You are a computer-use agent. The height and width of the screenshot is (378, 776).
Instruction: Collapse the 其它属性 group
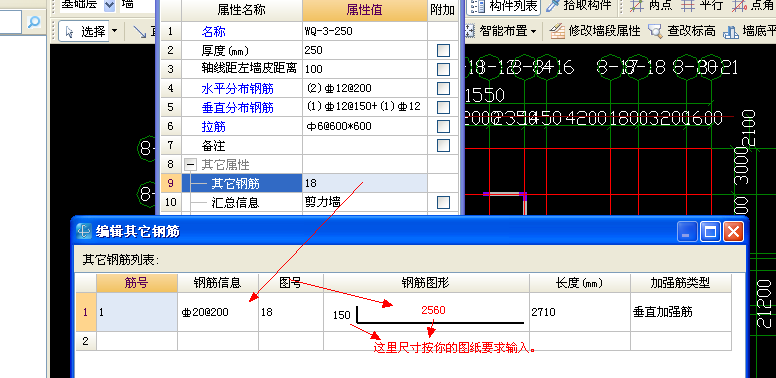191,165
